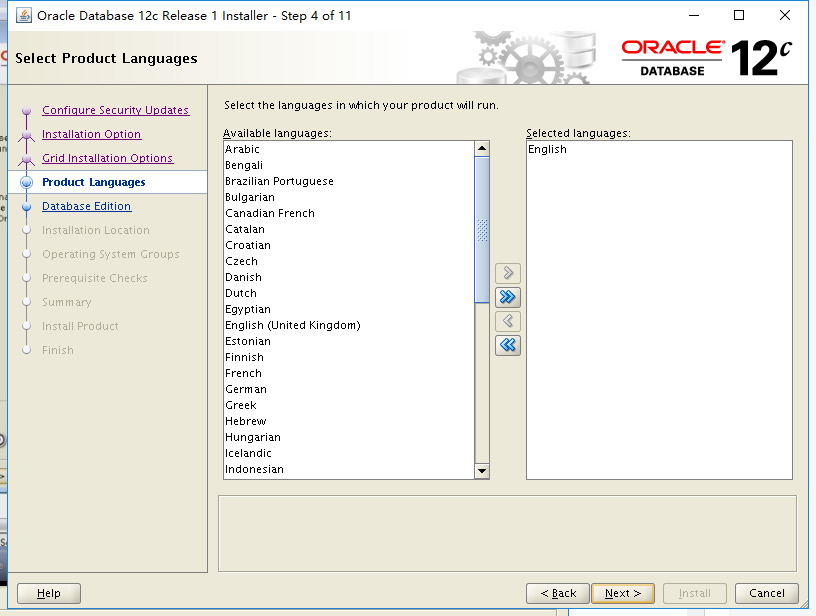Select Croatian language entry
816x616 pixels.
point(349,245)
